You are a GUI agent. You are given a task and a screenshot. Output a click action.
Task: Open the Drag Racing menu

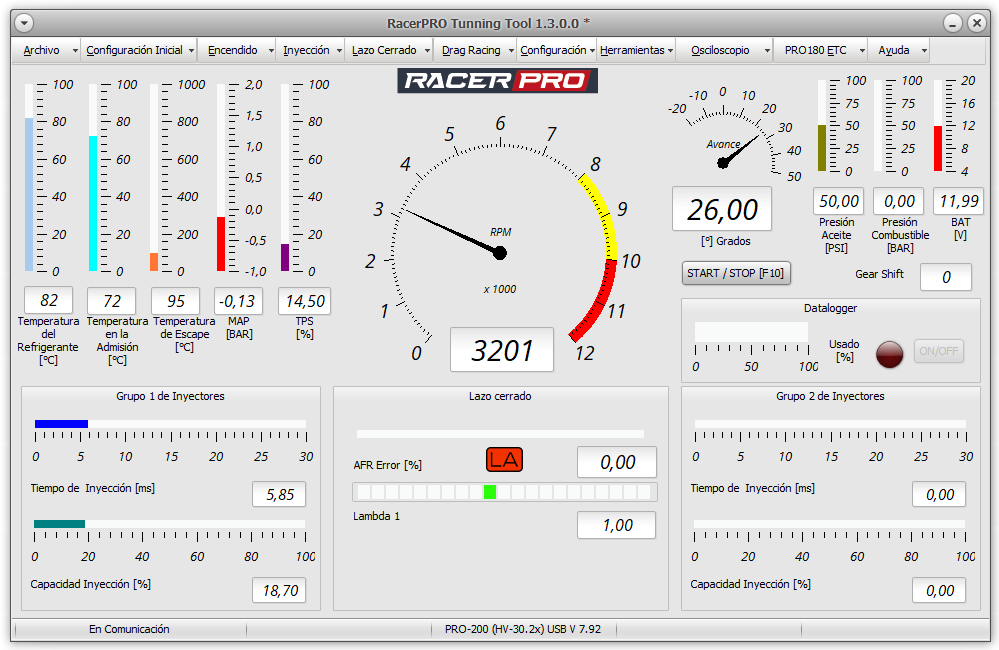pyautogui.click(x=471, y=50)
